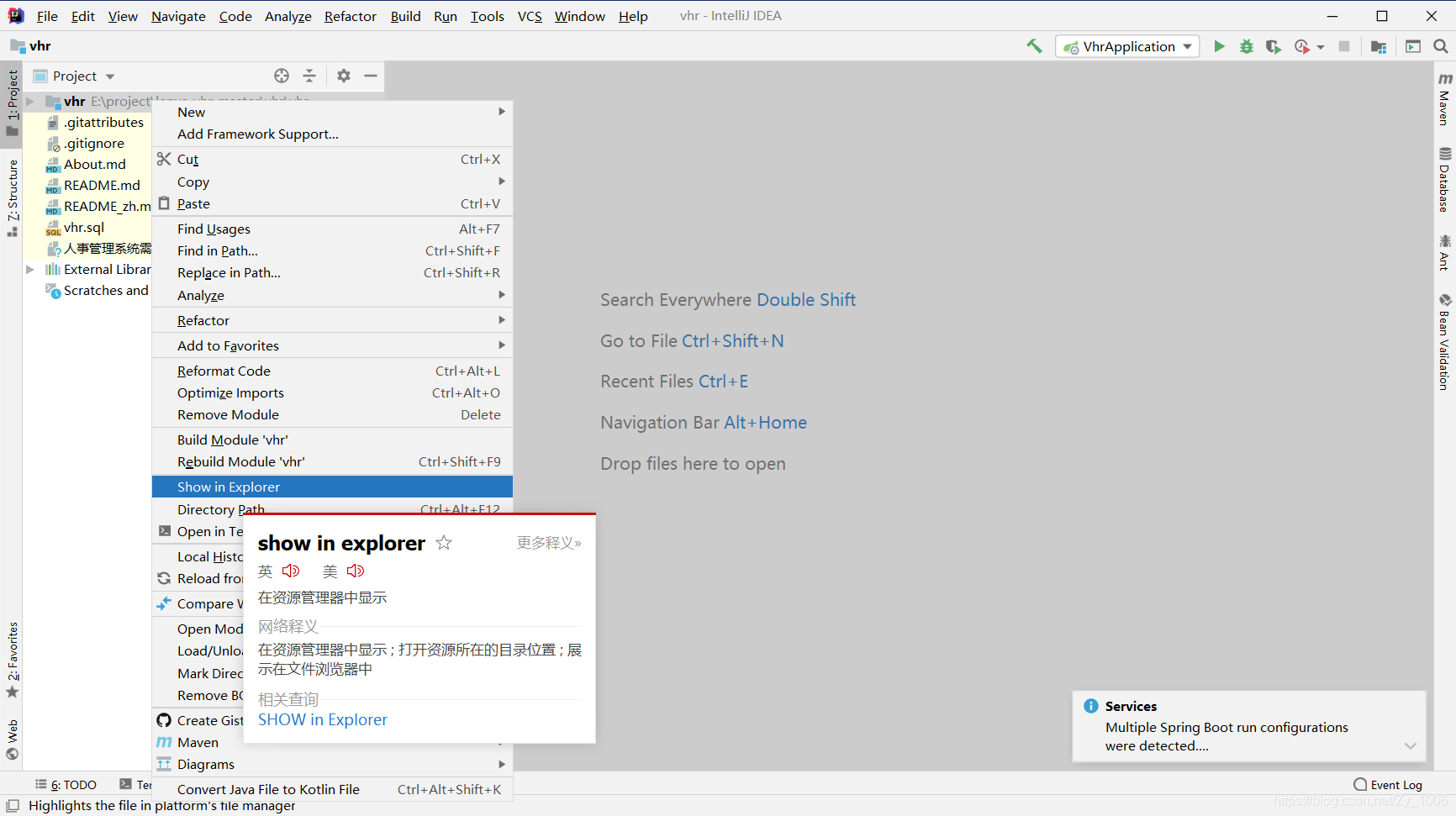The height and width of the screenshot is (816, 1456).
Task: Choose Paste in the context menu
Action: [332, 203]
